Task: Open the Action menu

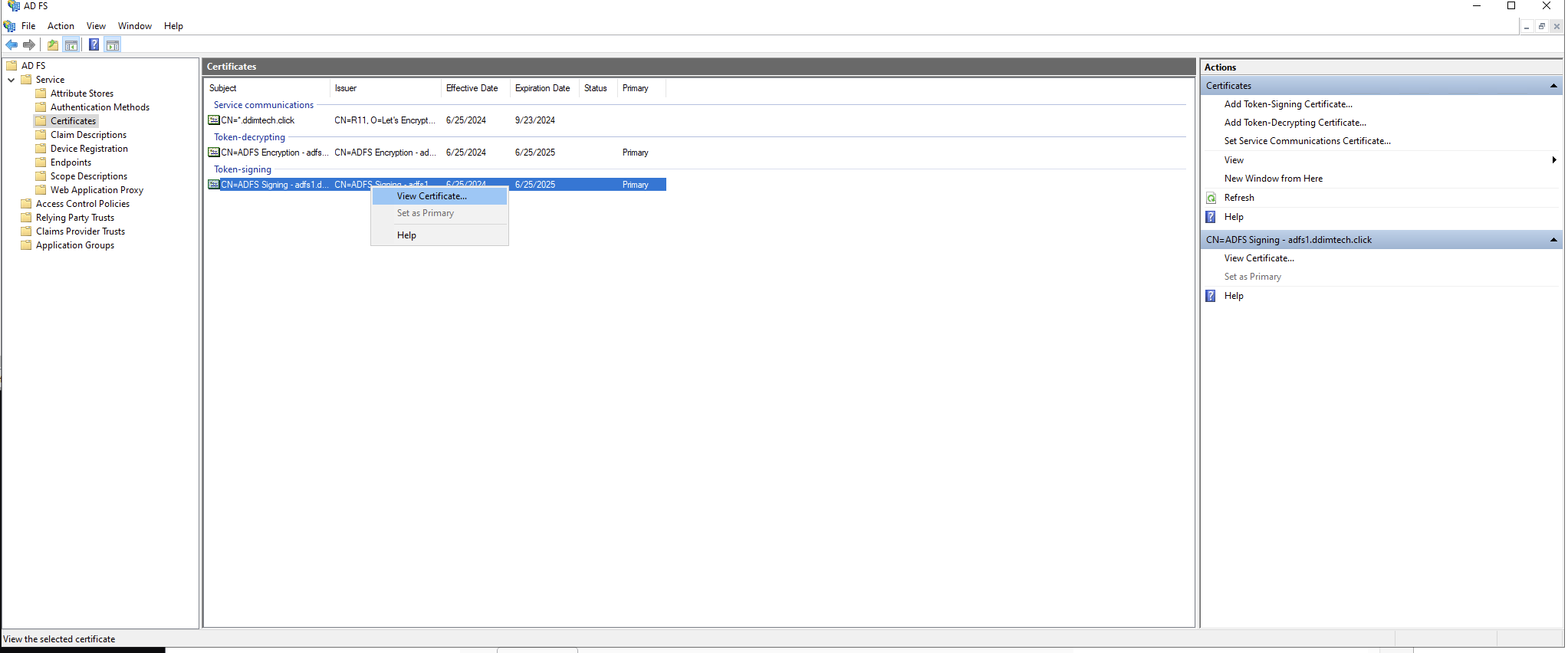Action: (61, 26)
